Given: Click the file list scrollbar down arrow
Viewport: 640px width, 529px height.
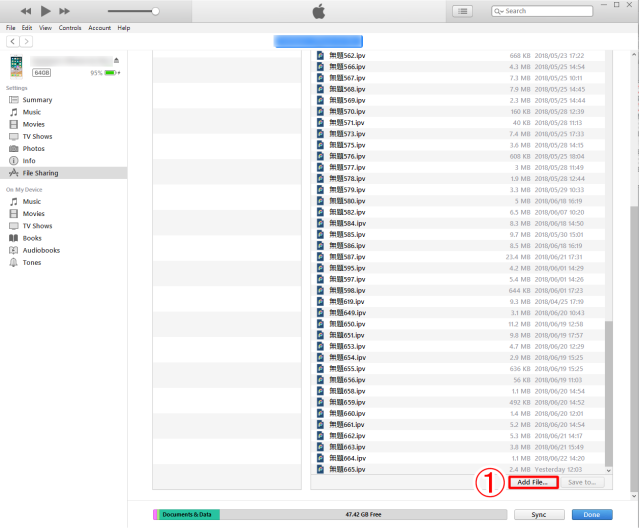Looking at the screenshot, I should tap(609, 469).
